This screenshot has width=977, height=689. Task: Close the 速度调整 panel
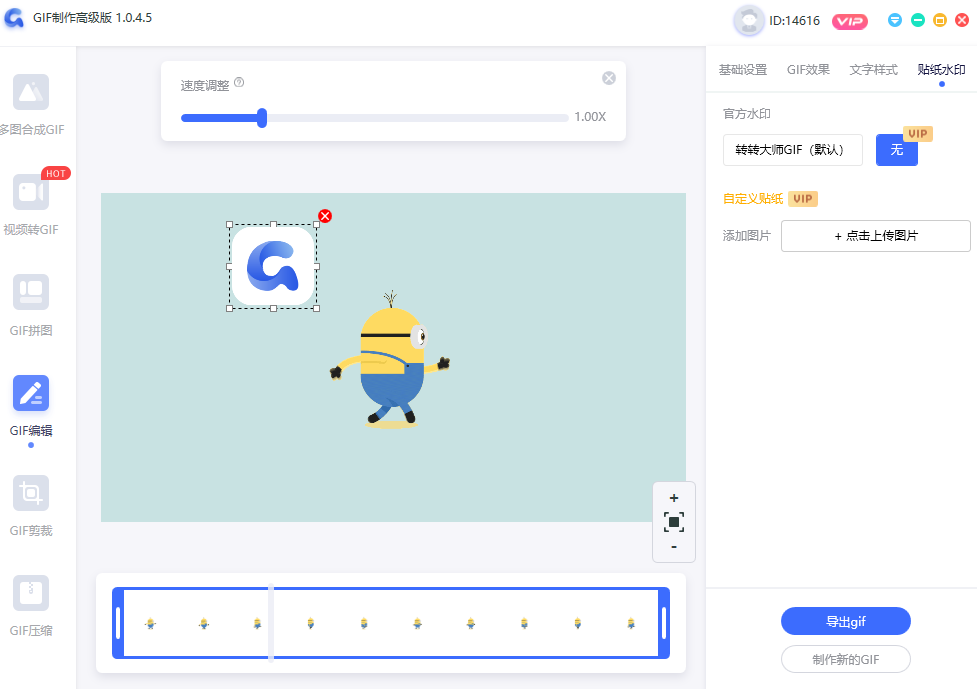pyautogui.click(x=609, y=78)
